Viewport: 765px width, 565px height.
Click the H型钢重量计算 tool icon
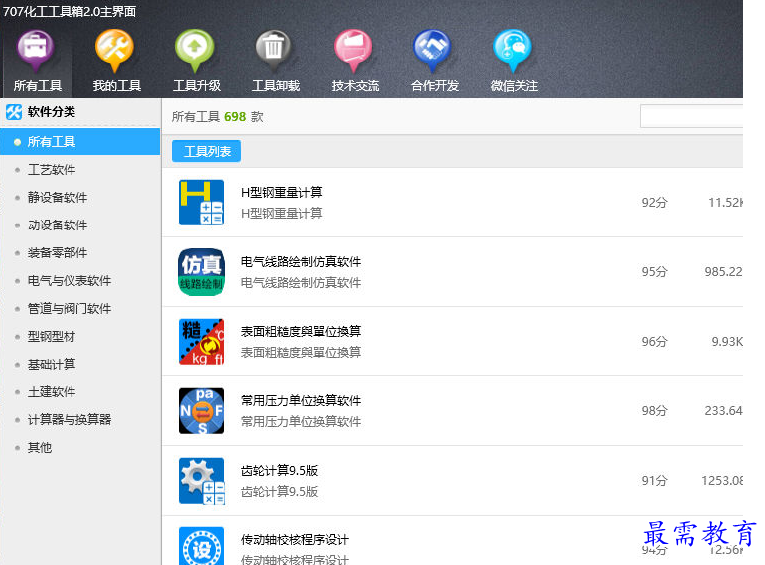click(201, 202)
